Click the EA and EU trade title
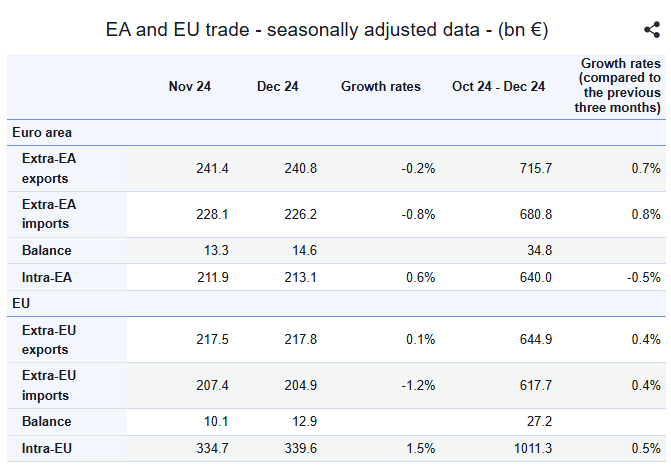This screenshot has width=671, height=472. point(327,30)
